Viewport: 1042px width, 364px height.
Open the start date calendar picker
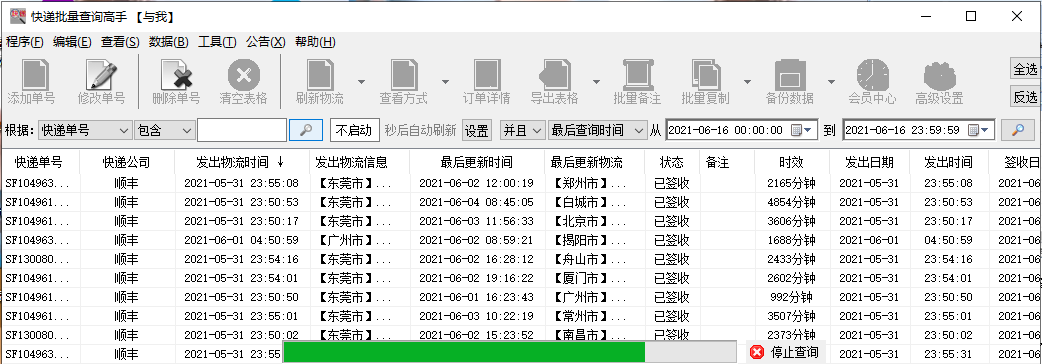point(802,130)
